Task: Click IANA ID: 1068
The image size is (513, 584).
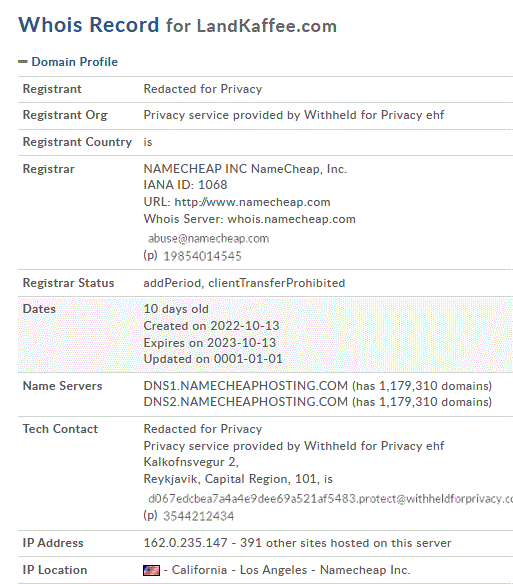Action: point(186,185)
